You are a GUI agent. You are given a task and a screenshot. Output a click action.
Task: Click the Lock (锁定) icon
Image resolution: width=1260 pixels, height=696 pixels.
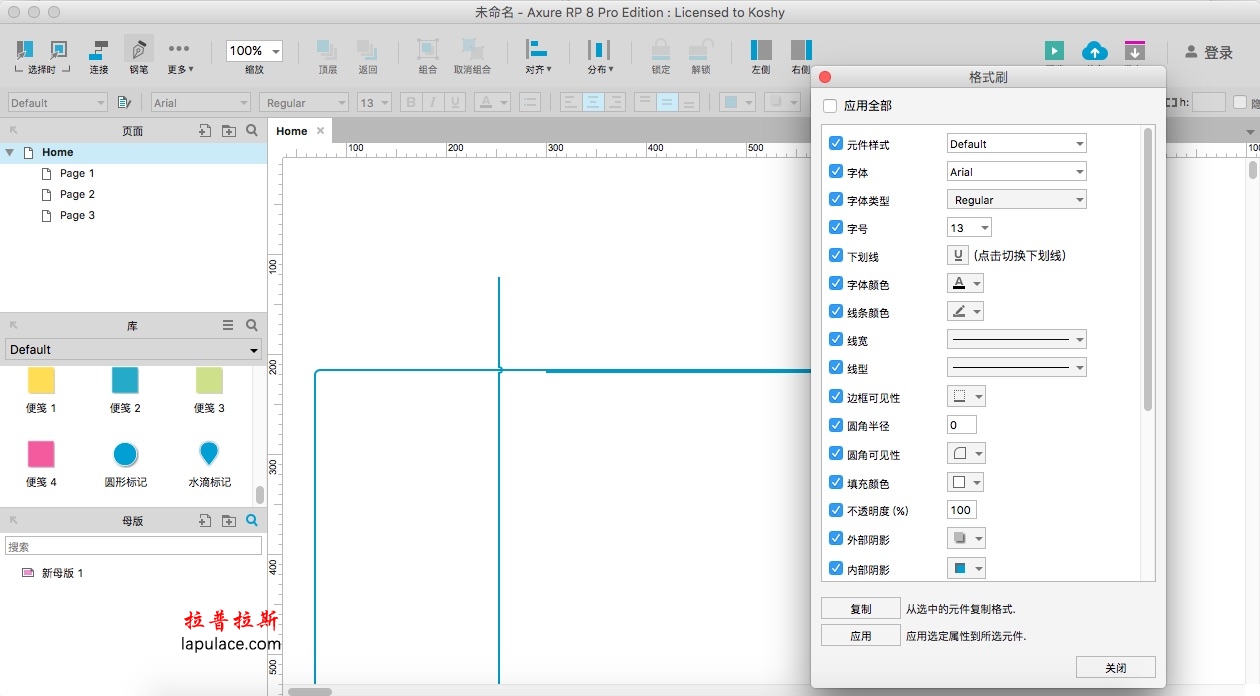pyautogui.click(x=661, y=50)
